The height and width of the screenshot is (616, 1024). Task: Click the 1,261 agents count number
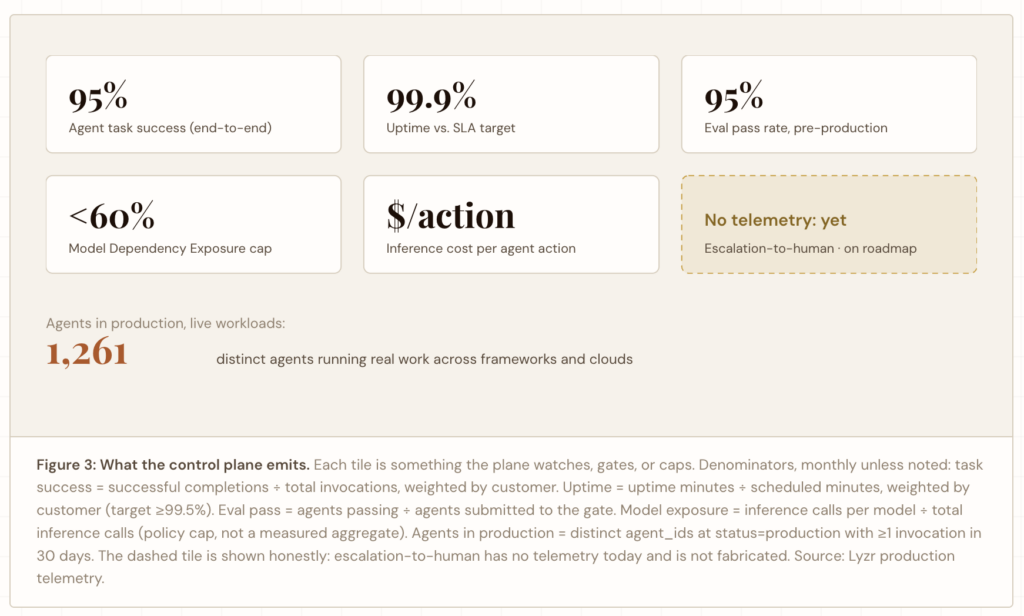pyautogui.click(x=87, y=353)
